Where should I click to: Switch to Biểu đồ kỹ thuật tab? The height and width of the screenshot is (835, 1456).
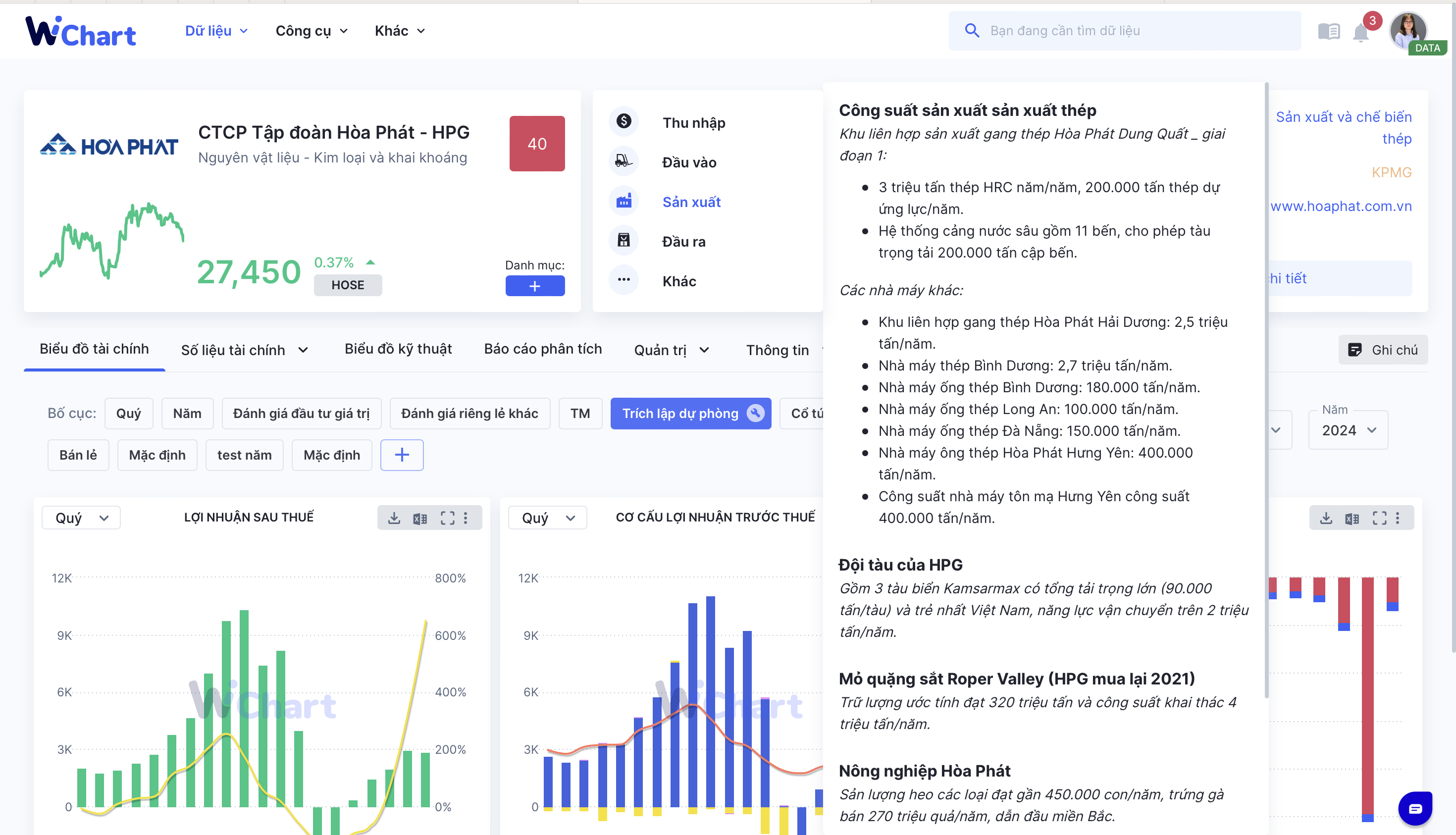click(x=398, y=349)
